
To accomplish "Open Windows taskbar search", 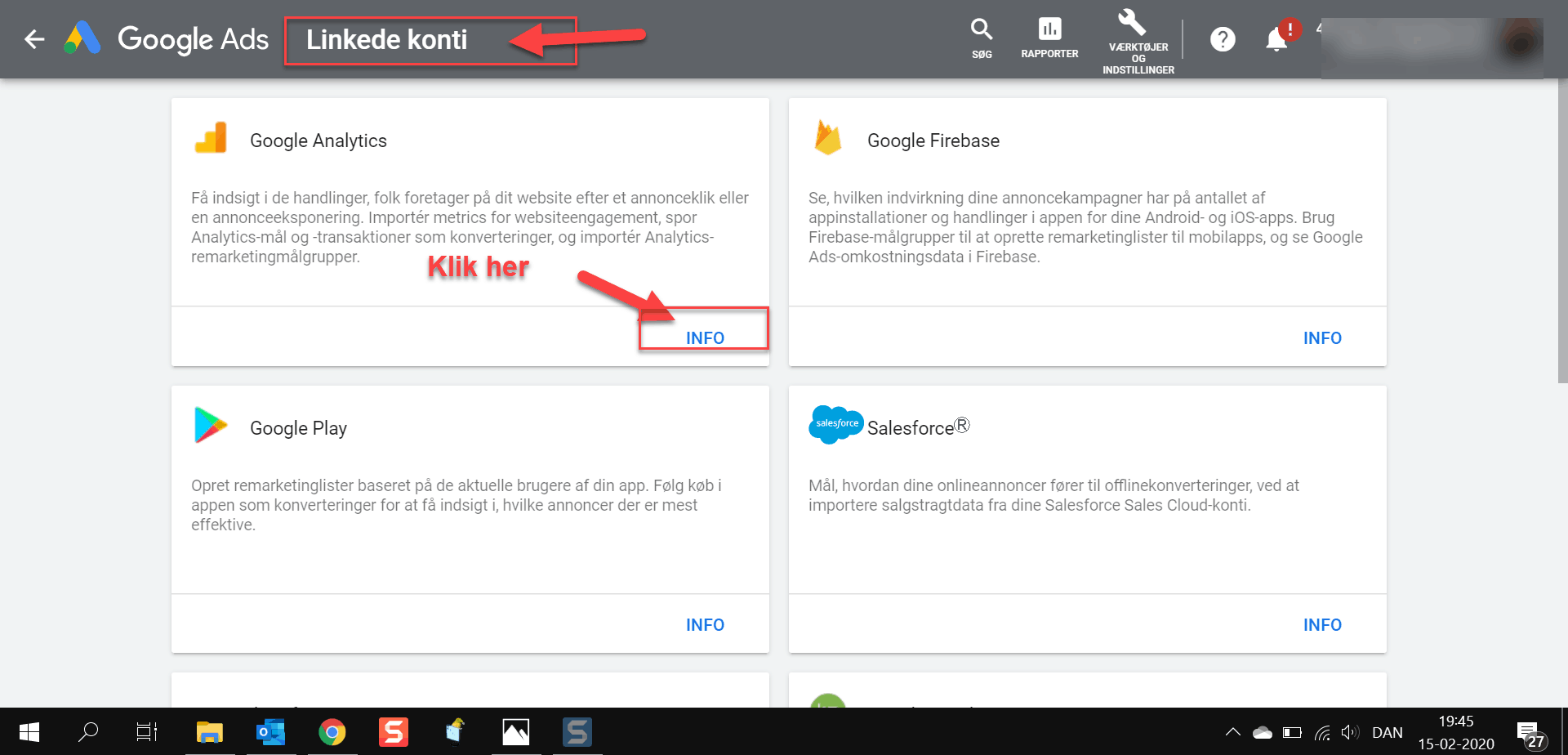I will point(88,731).
